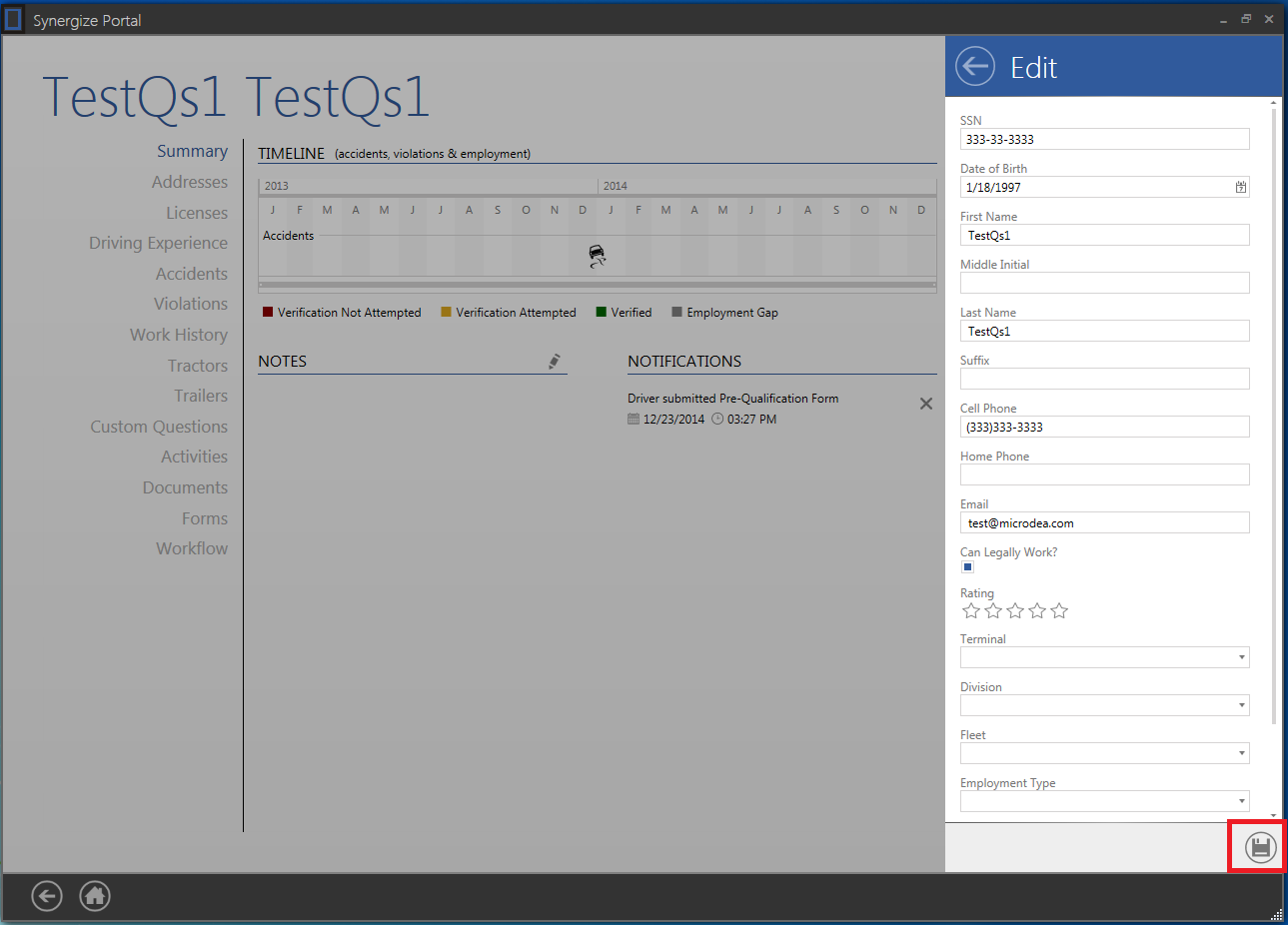Go to Activities section

click(195, 457)
